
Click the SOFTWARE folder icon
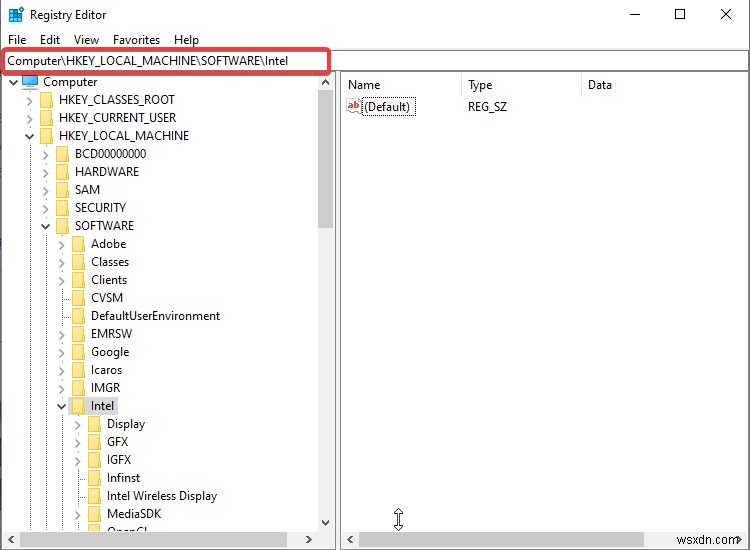click(62, 226)
